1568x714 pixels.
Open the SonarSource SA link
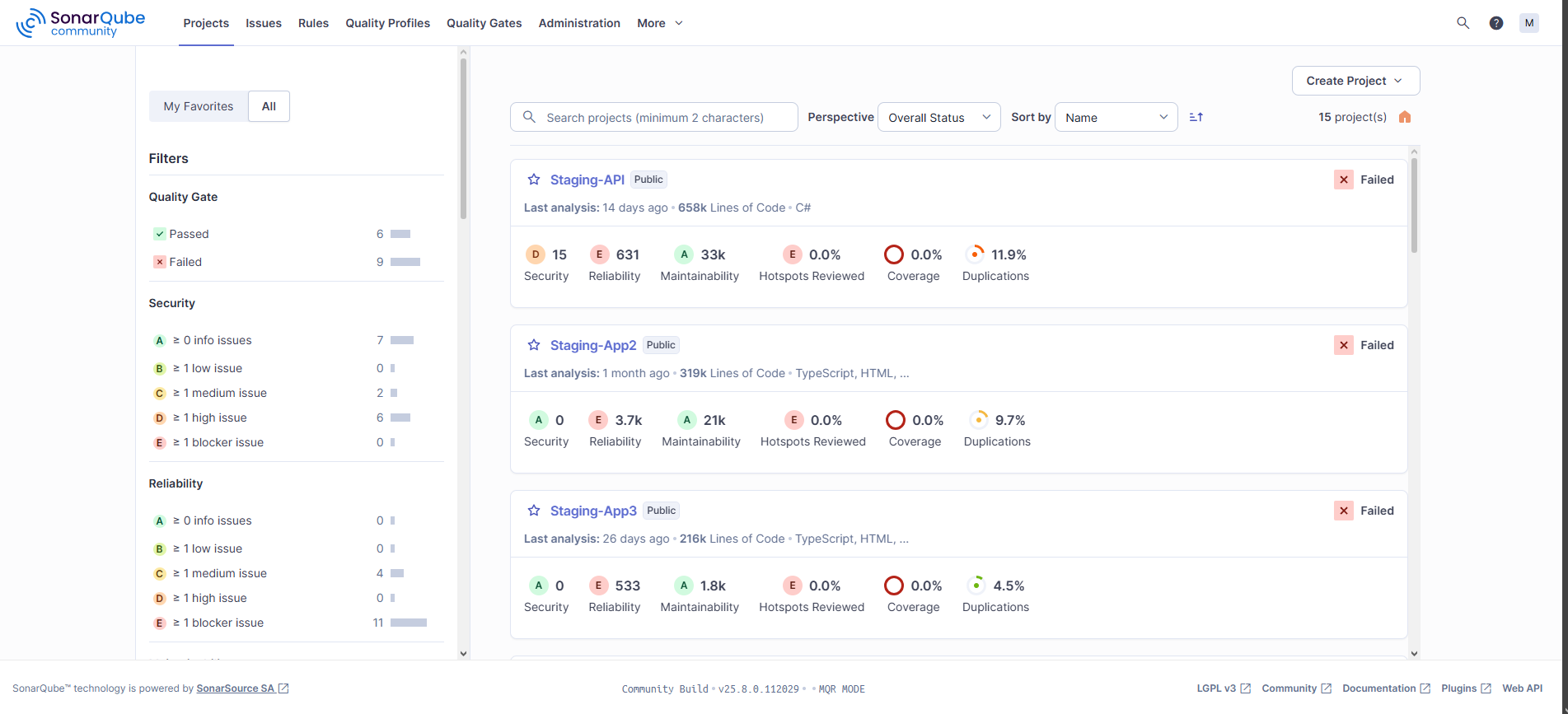242,688
